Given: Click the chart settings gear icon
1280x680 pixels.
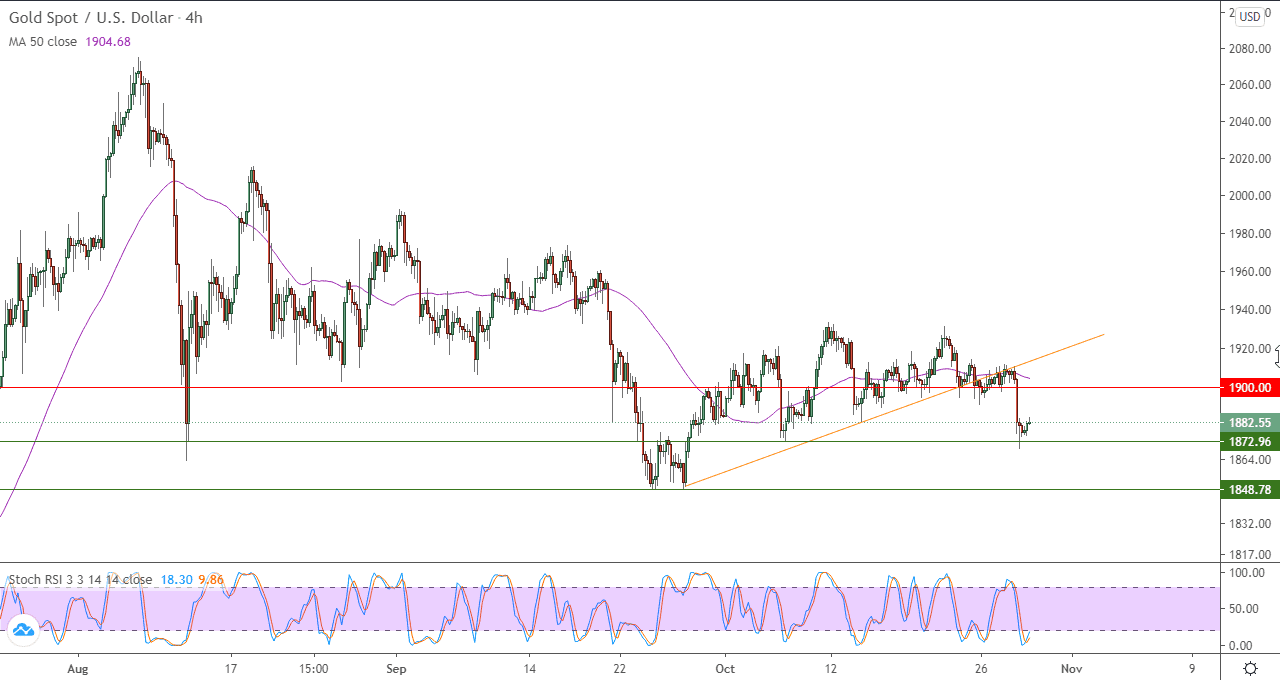Looking at the screenshot, I should click(1250, 667).
